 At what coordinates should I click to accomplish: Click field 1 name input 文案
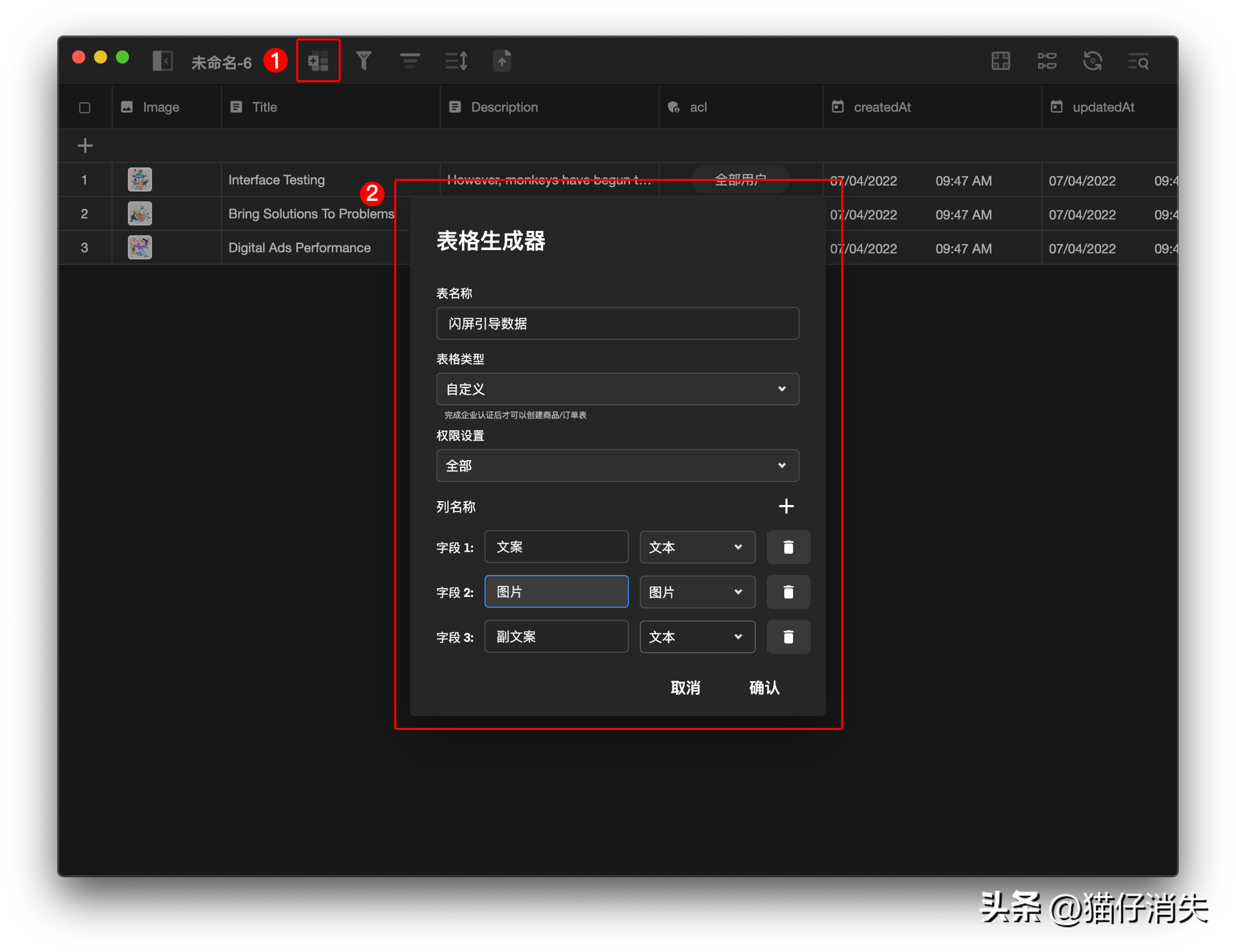pos(556,547)
